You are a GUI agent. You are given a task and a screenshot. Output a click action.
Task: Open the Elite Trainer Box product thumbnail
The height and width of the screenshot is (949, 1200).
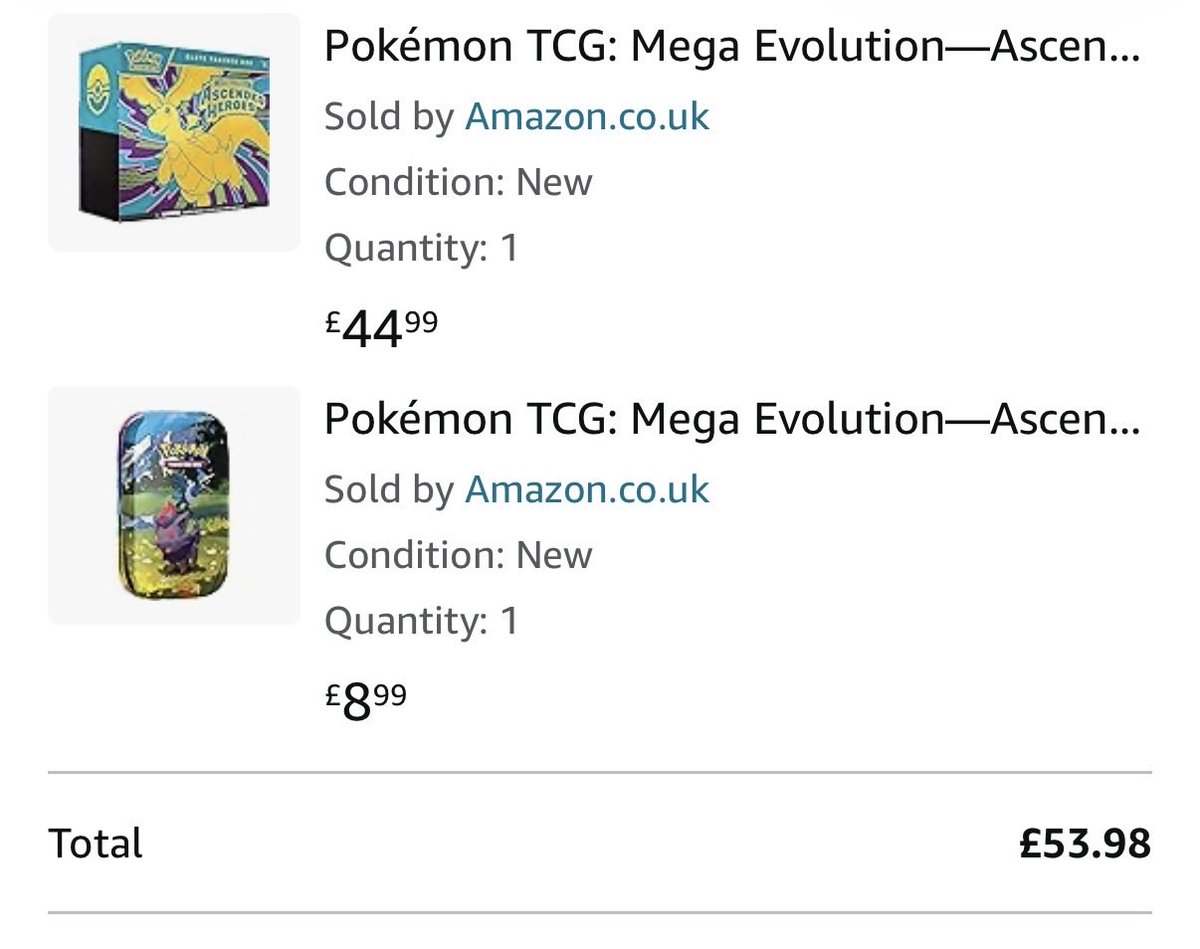174,131
